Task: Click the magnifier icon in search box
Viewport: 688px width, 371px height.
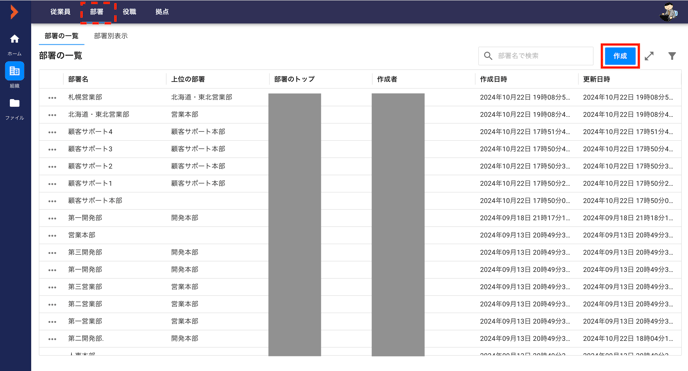Action: (x=488, y=56)
